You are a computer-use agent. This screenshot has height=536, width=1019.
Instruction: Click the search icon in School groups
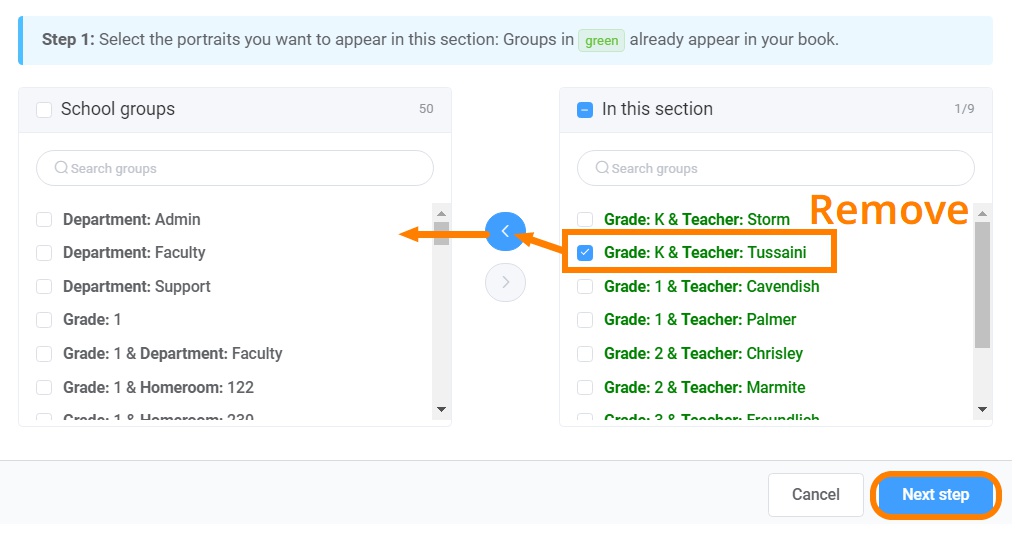[x=61, y=168]
